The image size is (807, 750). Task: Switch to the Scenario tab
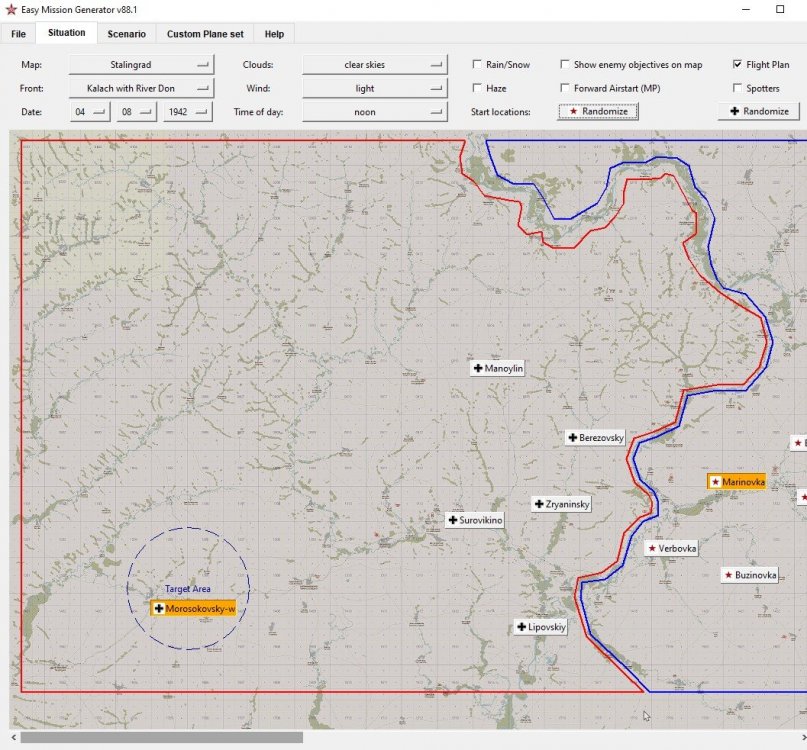tap(127, 34)
